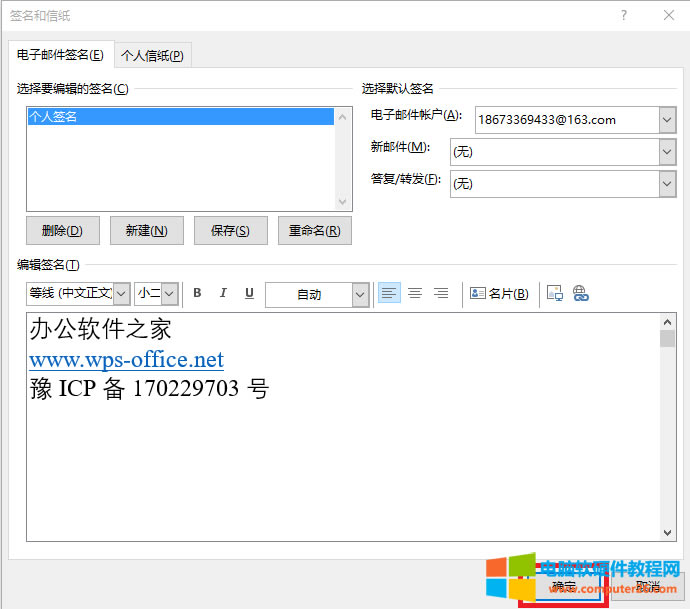This screenshot has width=690, height=609.
Task: Center align the signature text
Action: (x=415, y=293)
